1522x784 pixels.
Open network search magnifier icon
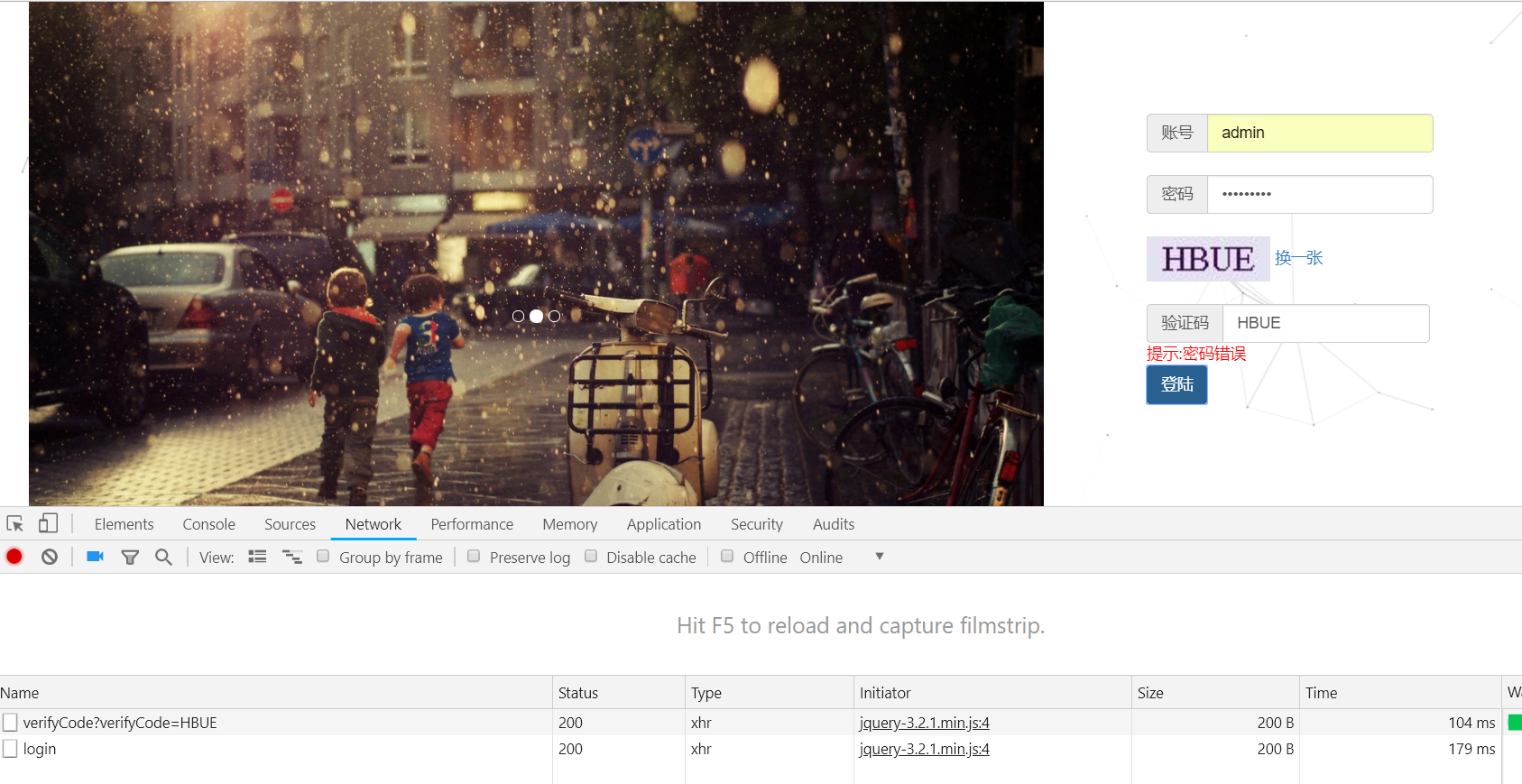pos(163,557)
